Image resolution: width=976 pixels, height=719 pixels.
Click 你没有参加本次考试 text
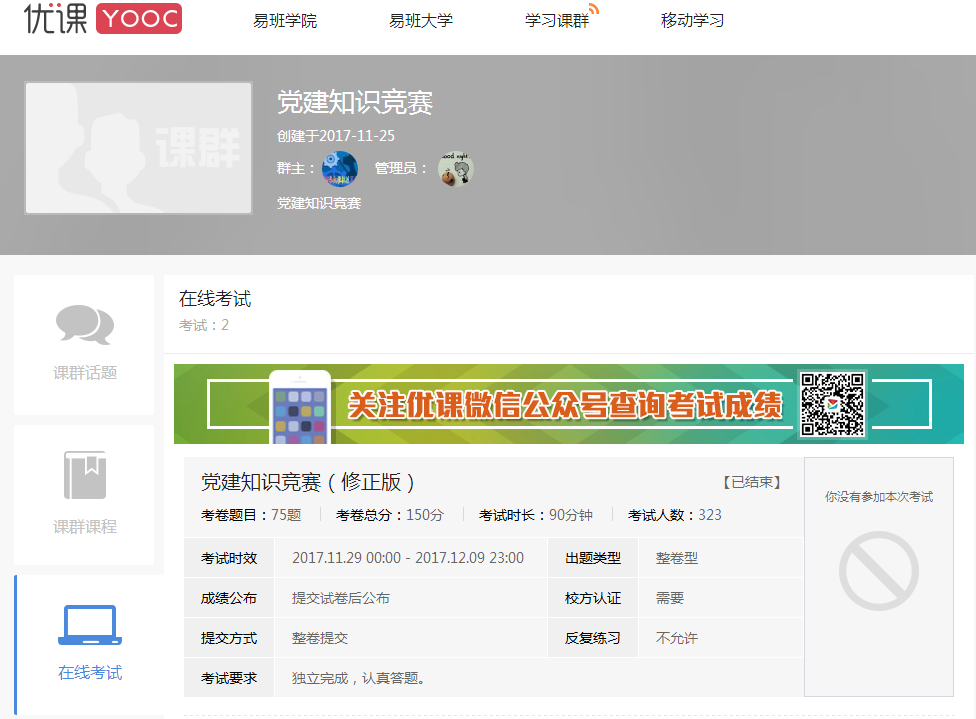pos(879,497)
